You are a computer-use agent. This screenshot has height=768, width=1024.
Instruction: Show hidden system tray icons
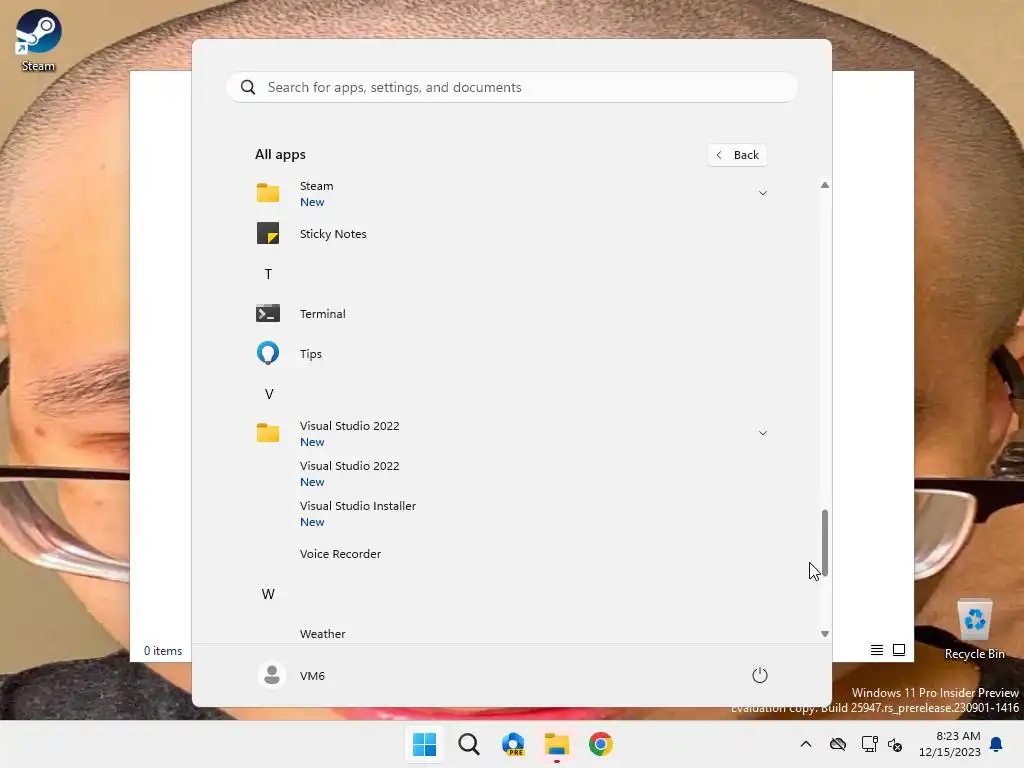(806, 744)
